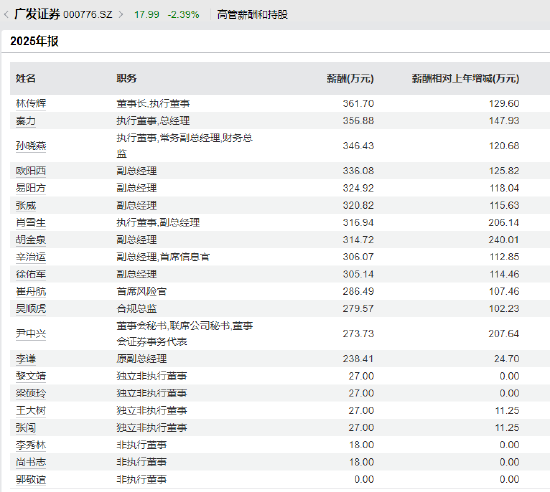
Task: Select salary value 306.07
Action: (358, 257)
